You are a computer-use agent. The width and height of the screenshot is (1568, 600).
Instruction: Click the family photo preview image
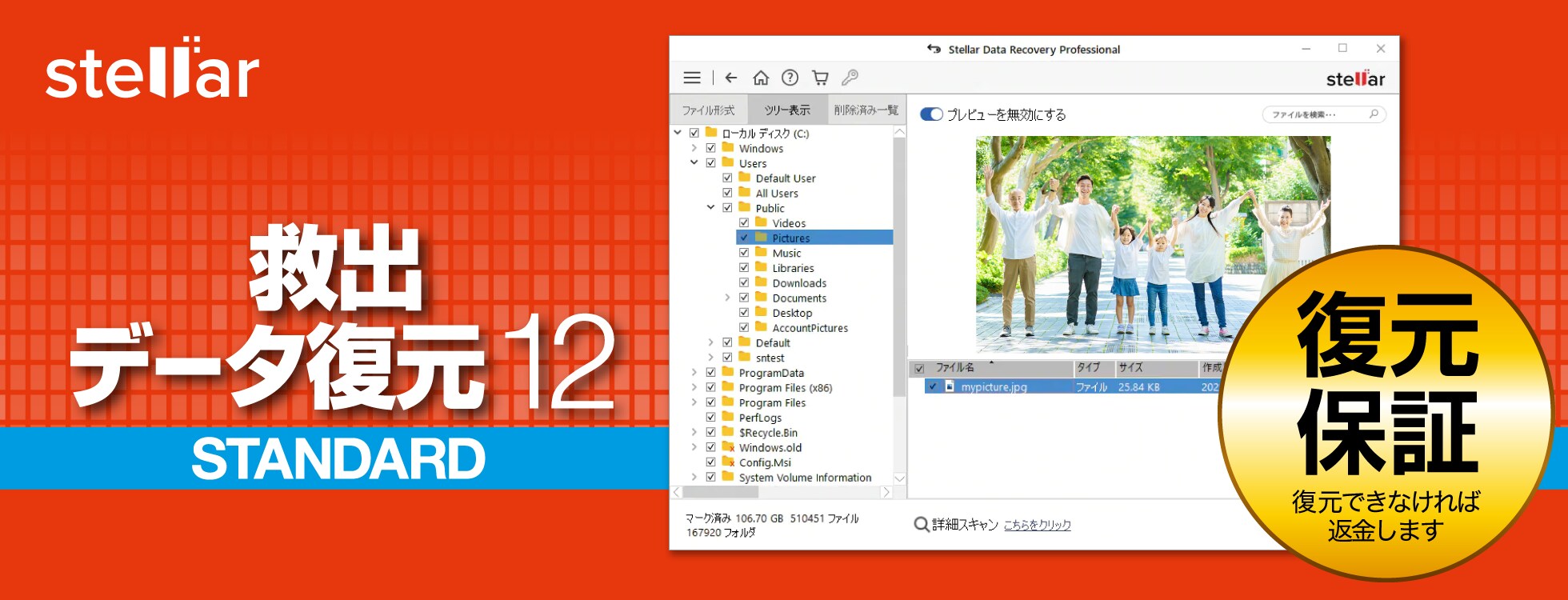(x=1153, y=245)
